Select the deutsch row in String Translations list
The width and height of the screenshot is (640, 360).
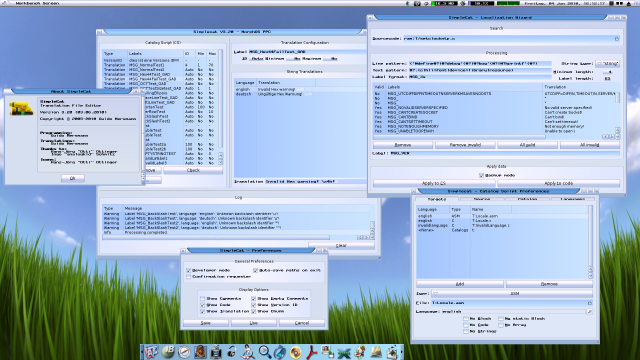[x=300, y=94]
